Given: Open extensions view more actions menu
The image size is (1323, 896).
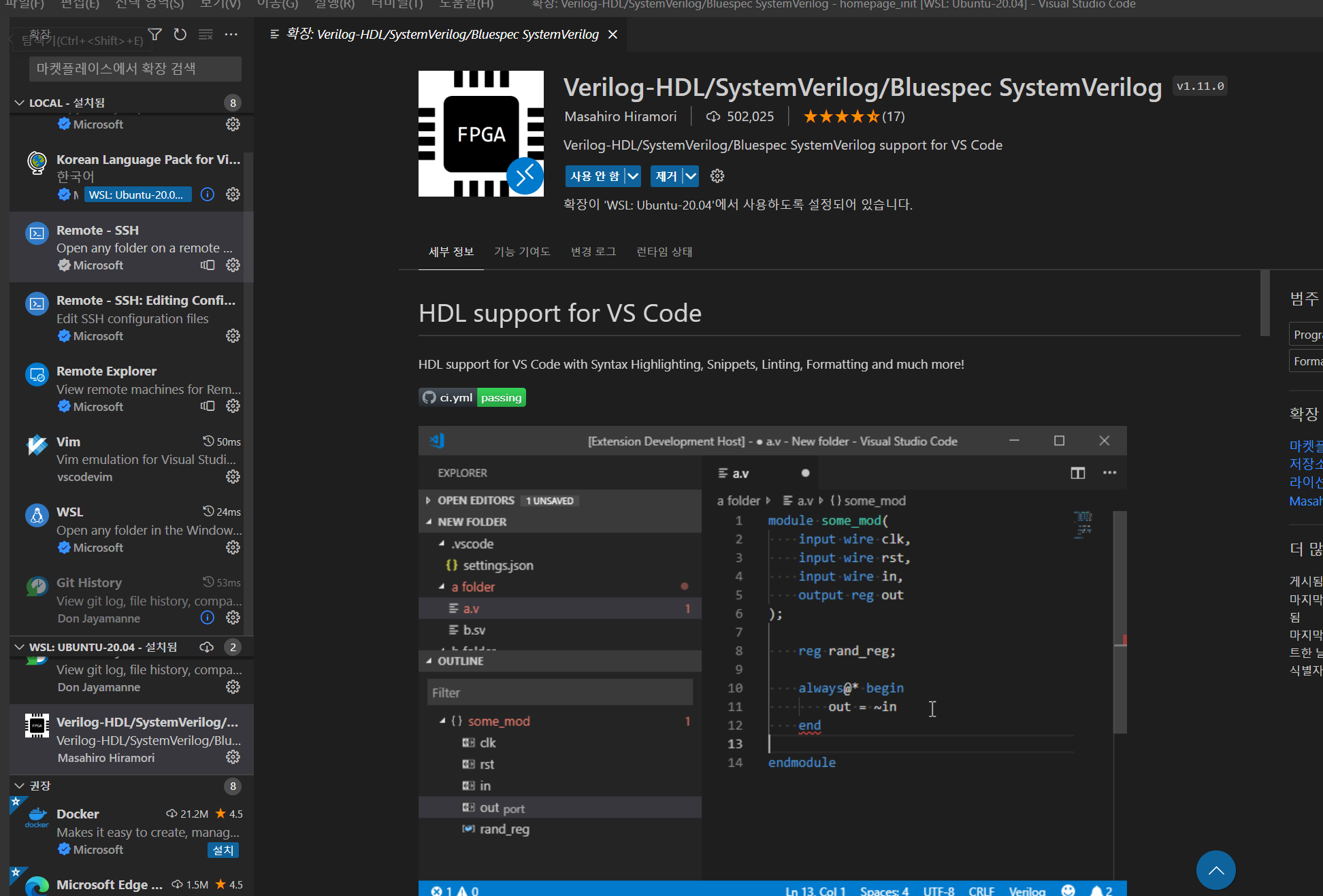Looking at the screenshot, I should tap(231, 34).
